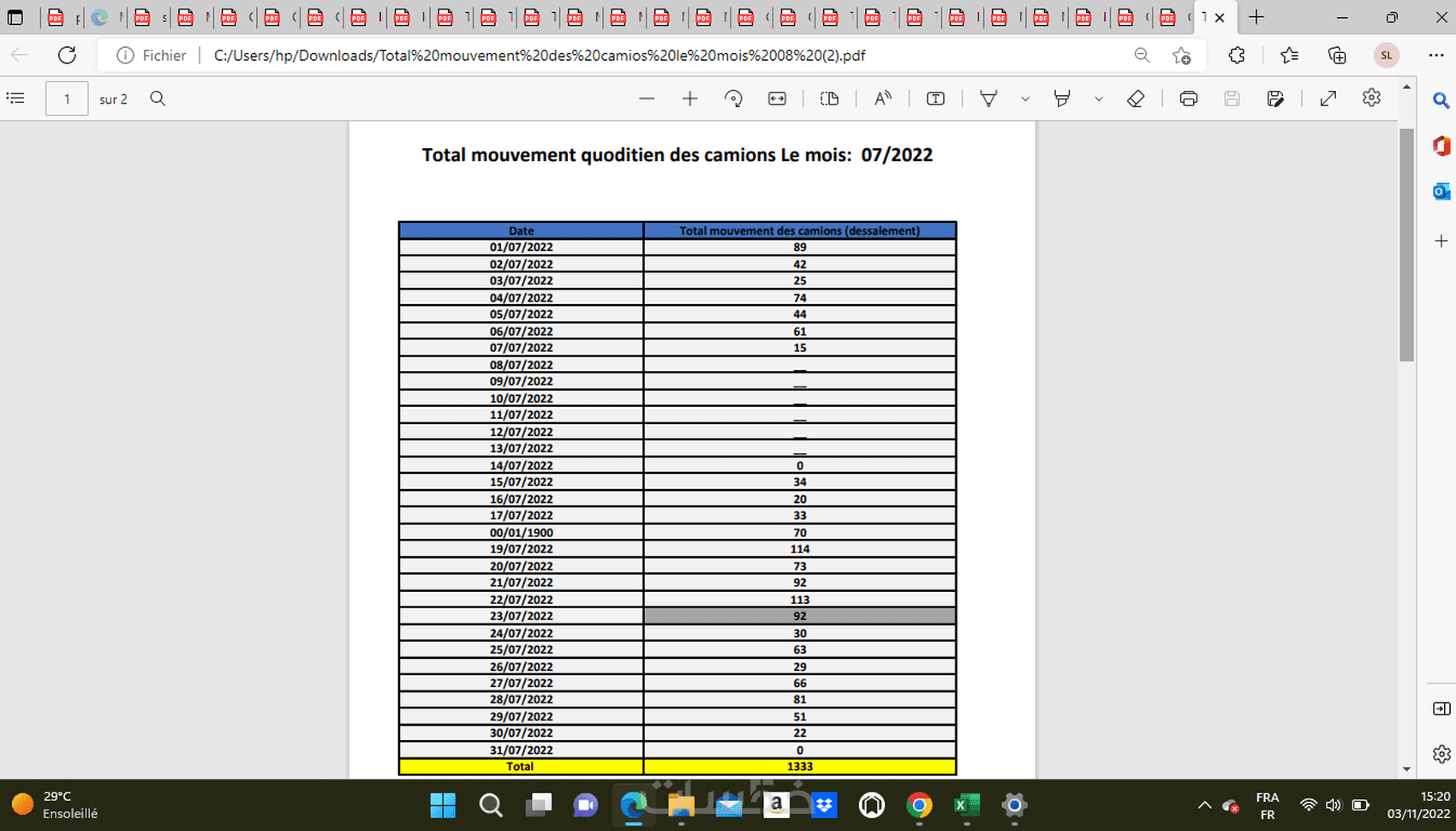Start Read aloud for the PDF
Image resolution: width=1456 pixels, height=831 pixels.
pos(883,99)
